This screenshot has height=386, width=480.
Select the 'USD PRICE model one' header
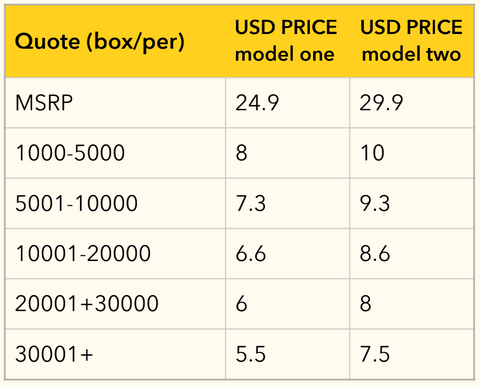[x=288, y=42]
